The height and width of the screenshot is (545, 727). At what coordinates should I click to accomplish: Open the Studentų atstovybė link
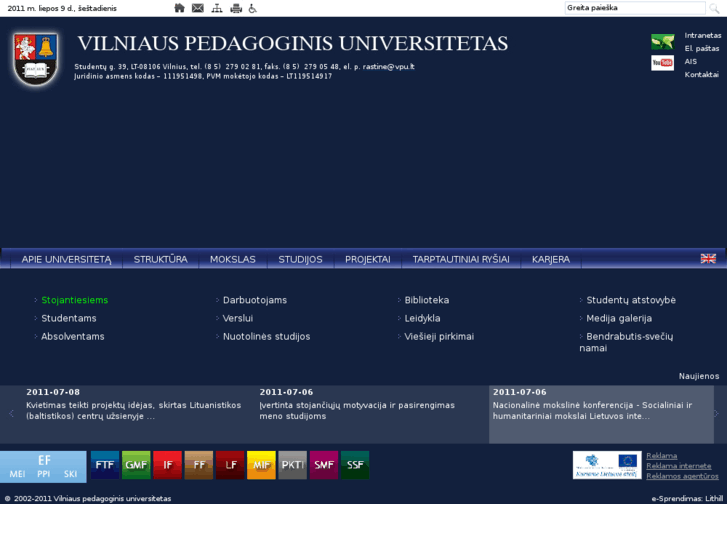point(631,300)
